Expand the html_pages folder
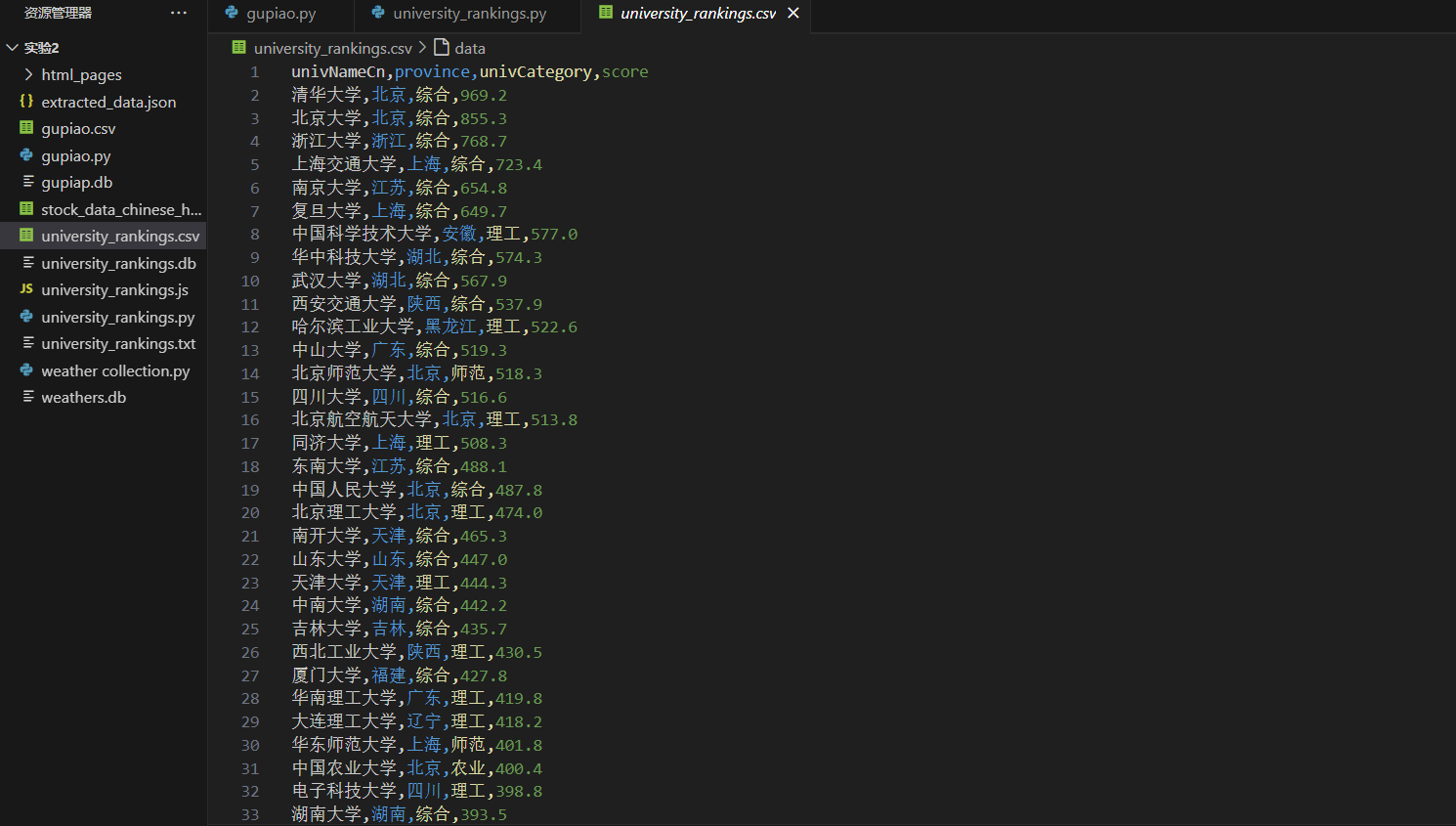The height and width of the screenshot is (826, 1456). [x=27, y=74]
